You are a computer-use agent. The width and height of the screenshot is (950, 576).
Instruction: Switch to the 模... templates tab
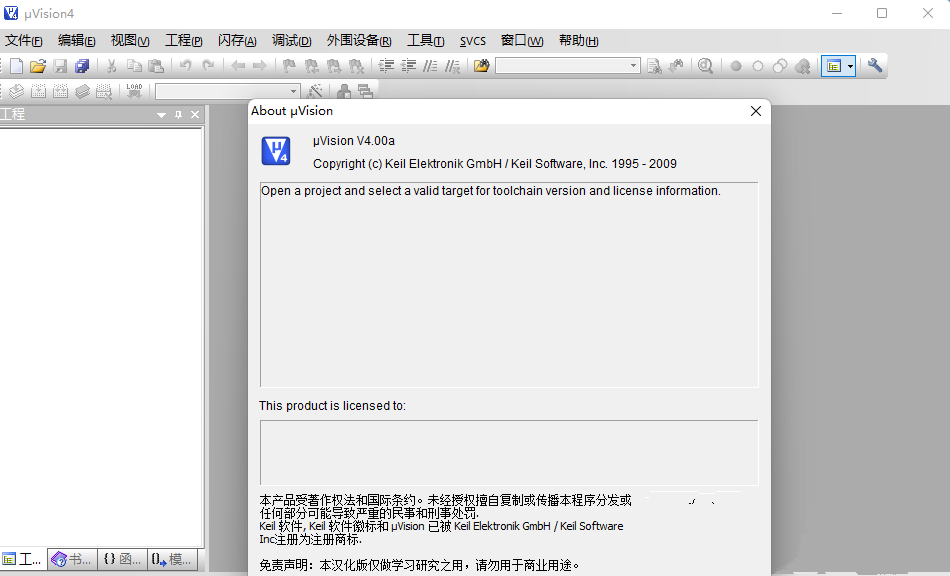[172, 559]
